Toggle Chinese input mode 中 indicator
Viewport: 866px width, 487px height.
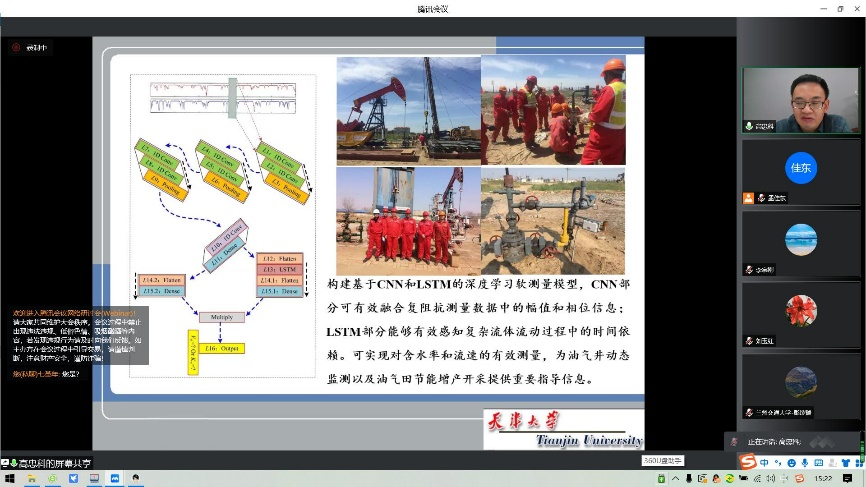(764, 462)
